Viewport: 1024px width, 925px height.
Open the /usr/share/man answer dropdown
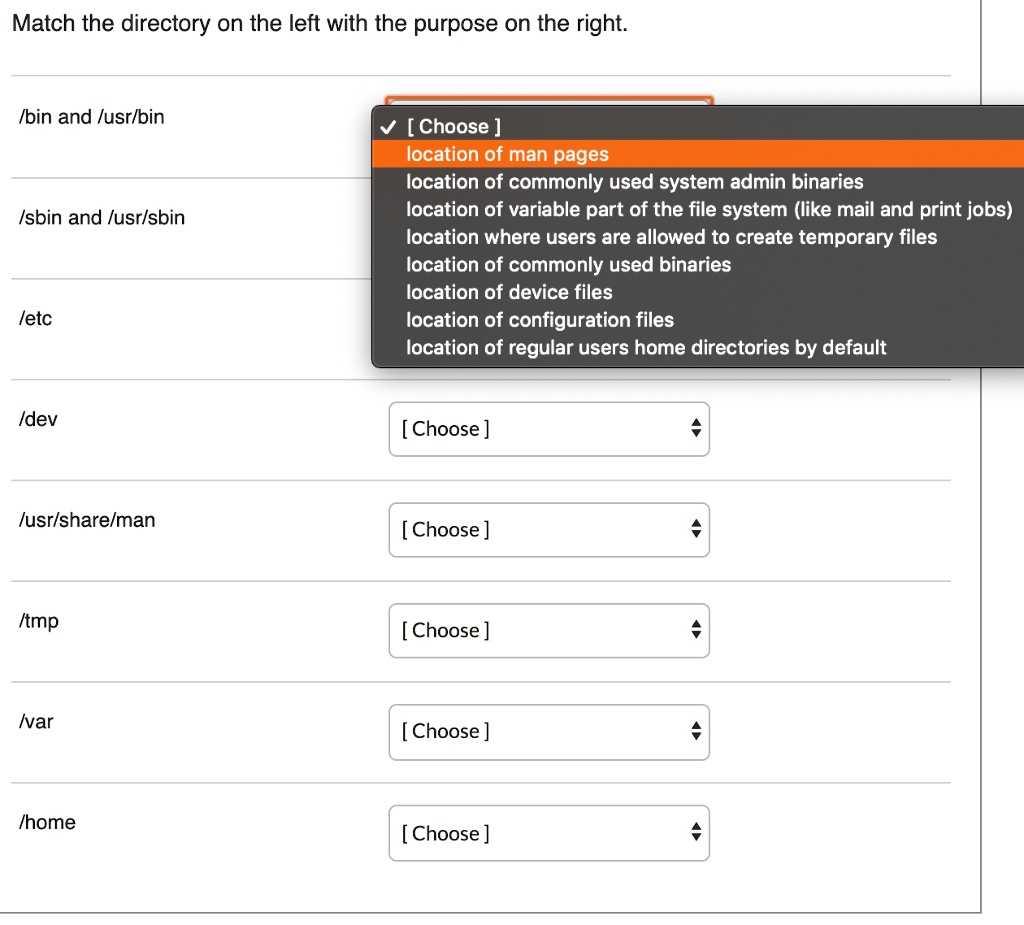tap(548, 529)
